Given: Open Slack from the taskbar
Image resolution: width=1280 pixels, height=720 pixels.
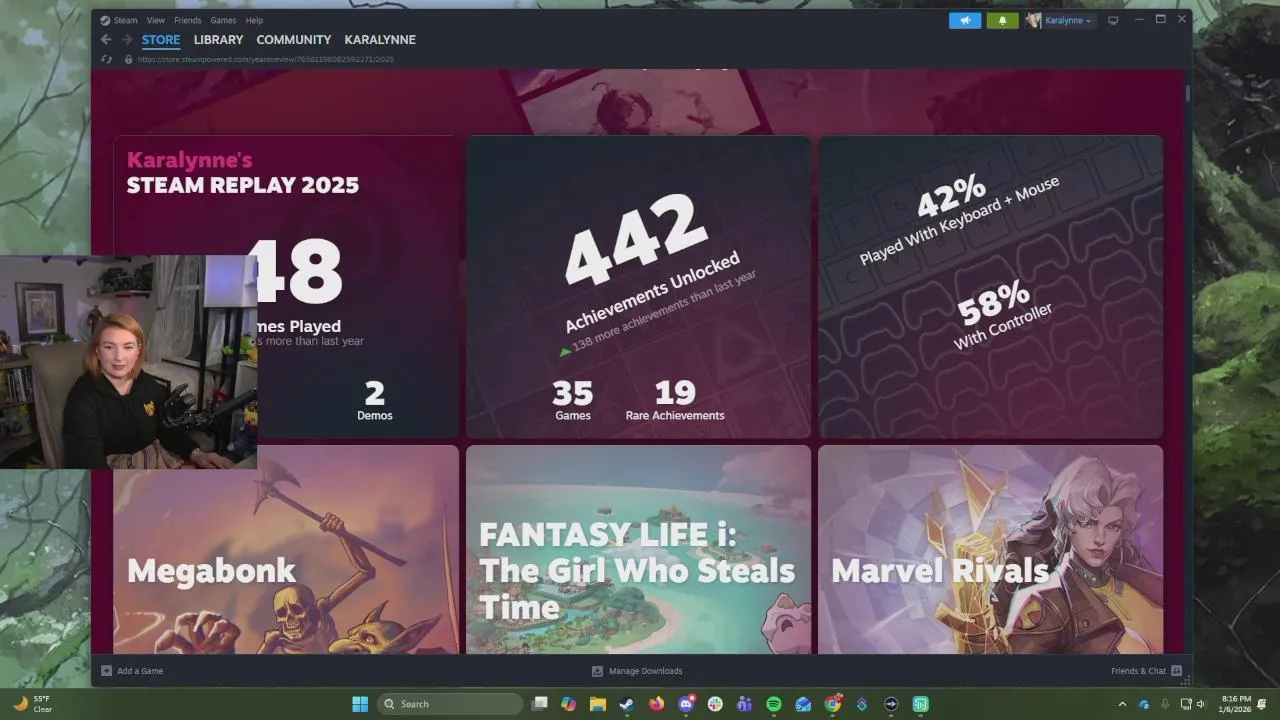Looking at the screenshot, I should [x=715, y=704].
